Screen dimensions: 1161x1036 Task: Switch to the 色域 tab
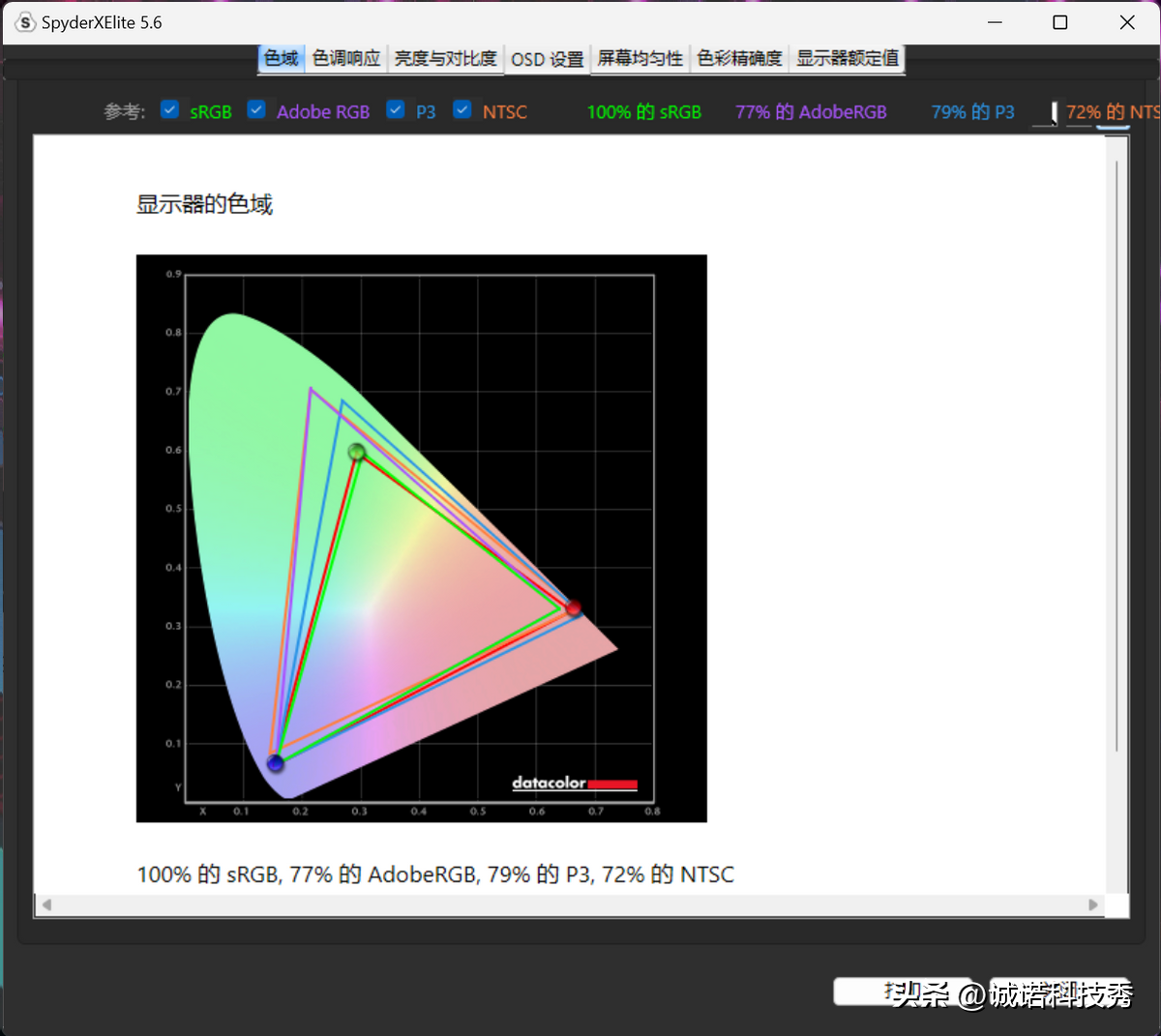282,59
